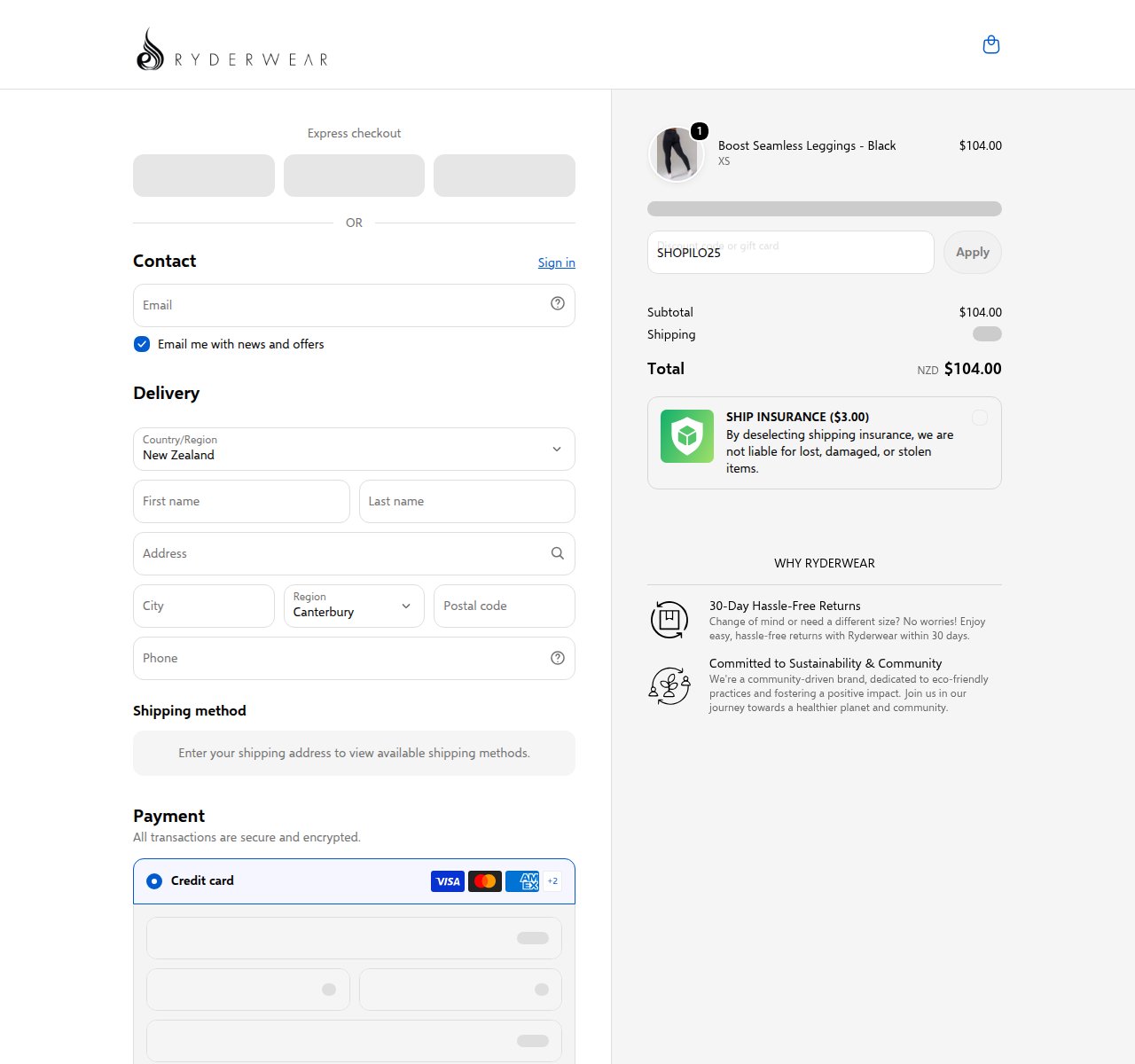Viewport: 1135px width, 1064px height.
Task: Click the Subtotal label
Action: click(x=670, y=312)
